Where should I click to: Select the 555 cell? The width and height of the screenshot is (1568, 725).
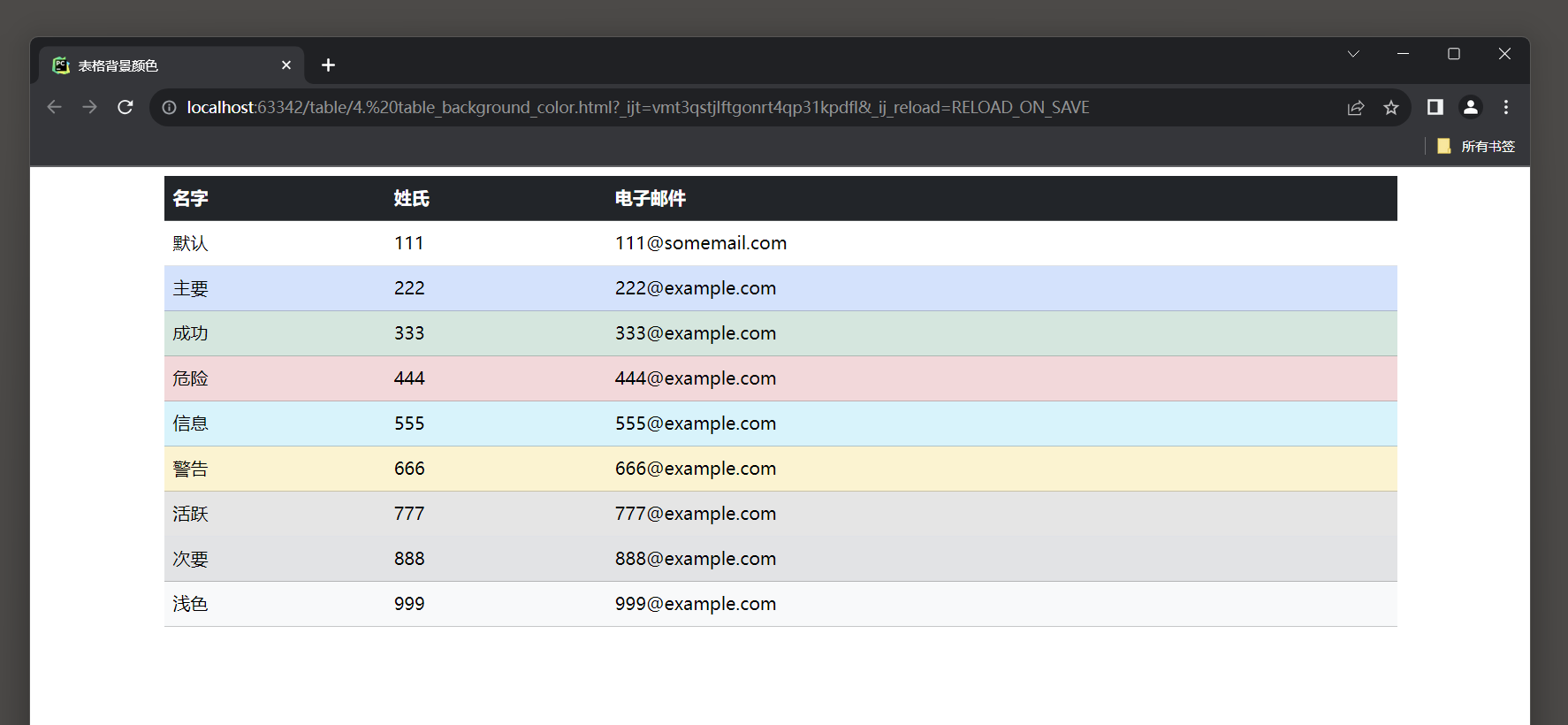[x=496, y=424]
